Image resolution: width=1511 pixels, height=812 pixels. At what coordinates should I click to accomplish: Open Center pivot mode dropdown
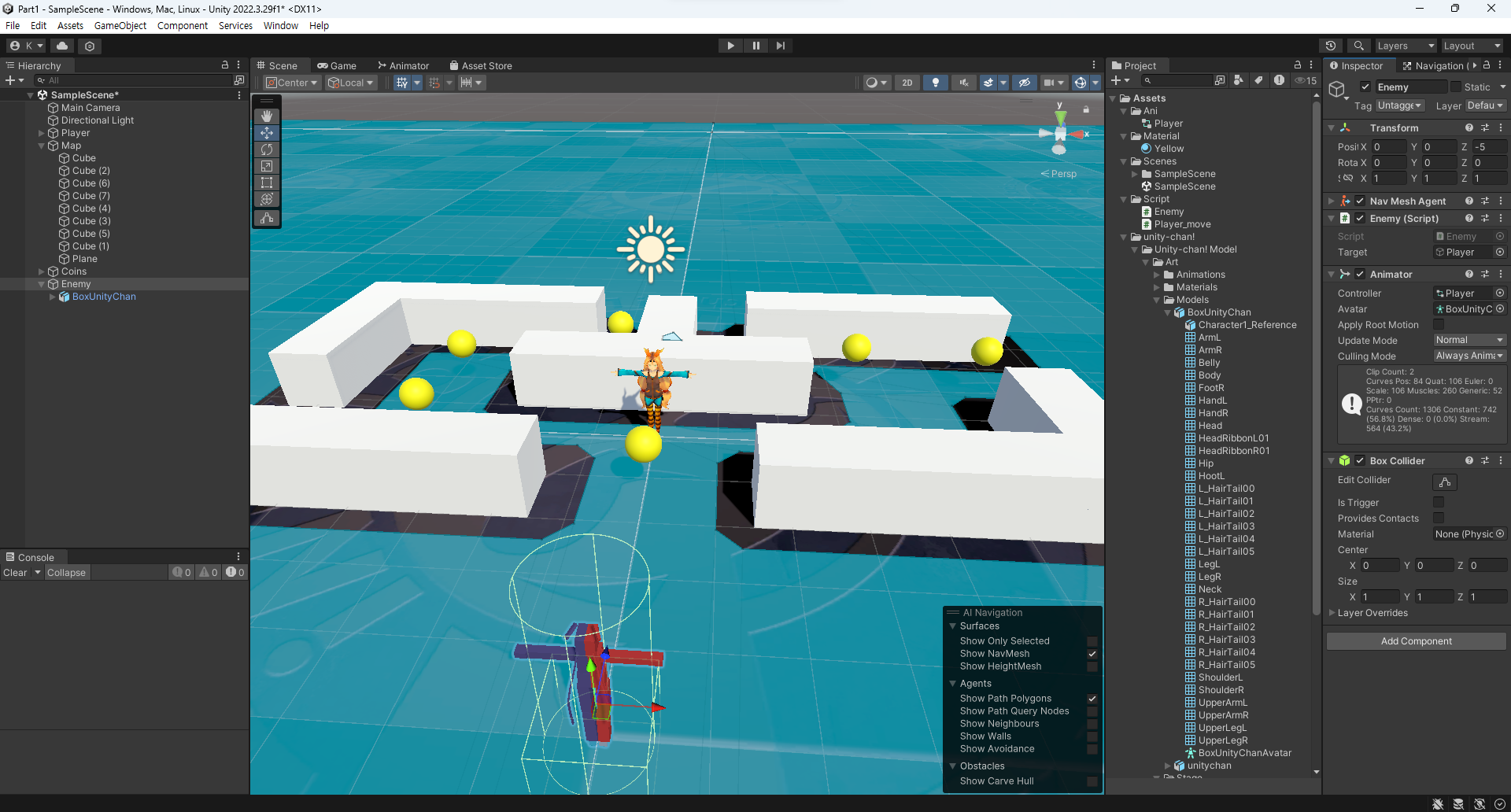[x=291, y=83]
